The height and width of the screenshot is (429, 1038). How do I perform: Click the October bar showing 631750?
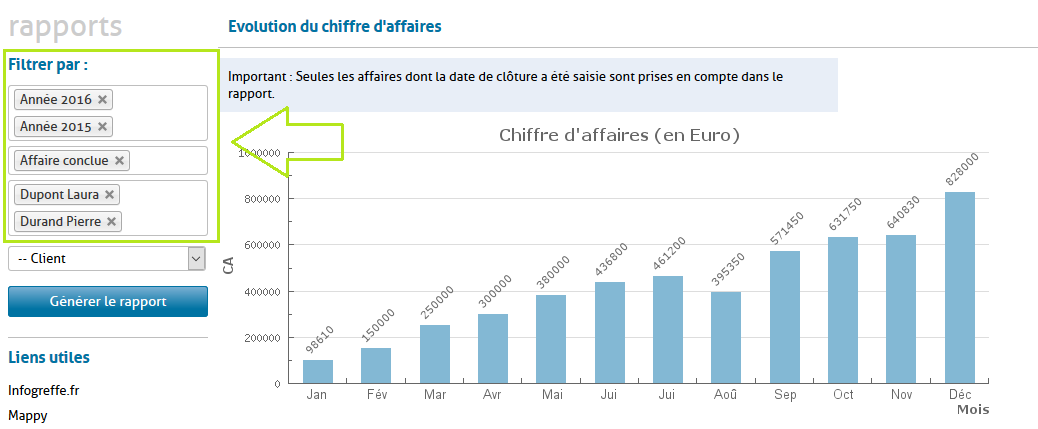click(x=843, y=310)
